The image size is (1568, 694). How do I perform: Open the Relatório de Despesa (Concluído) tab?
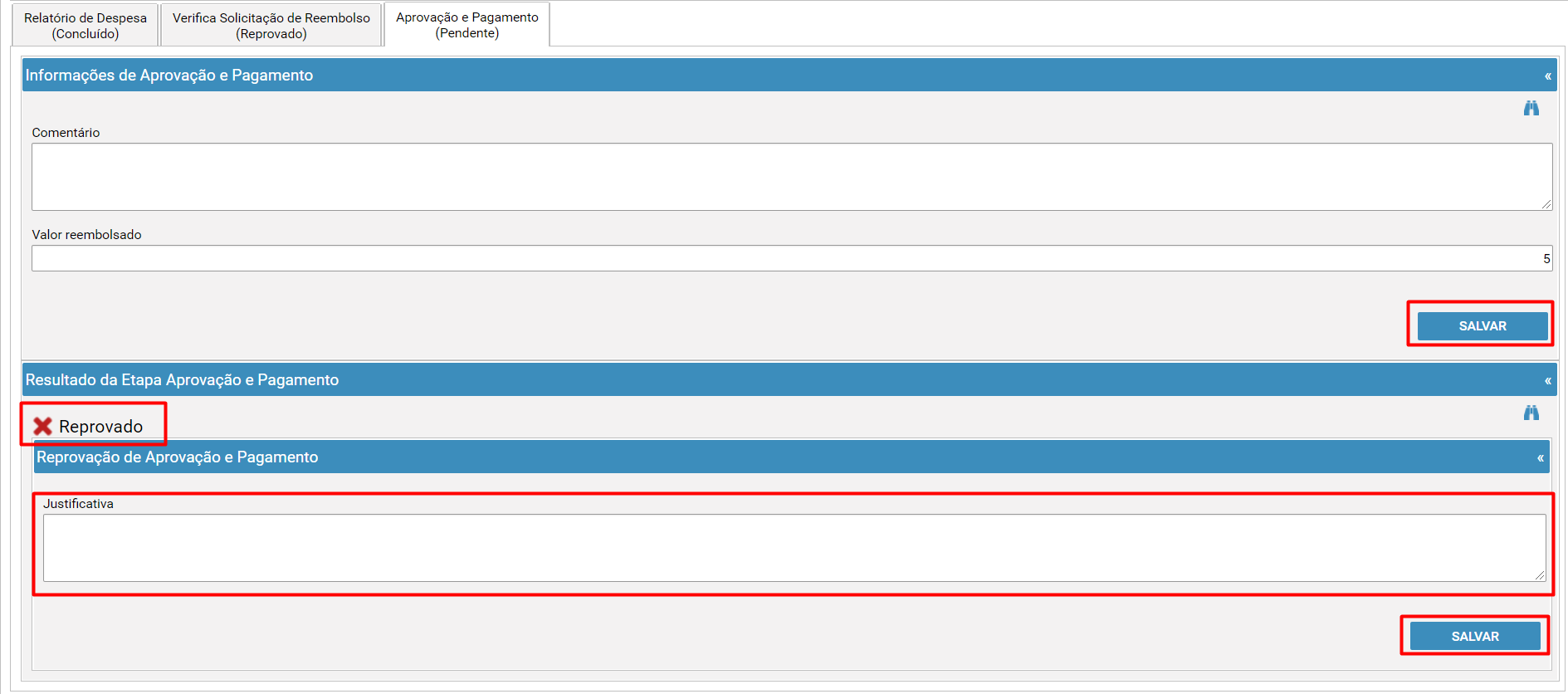[x=85, y=25]
